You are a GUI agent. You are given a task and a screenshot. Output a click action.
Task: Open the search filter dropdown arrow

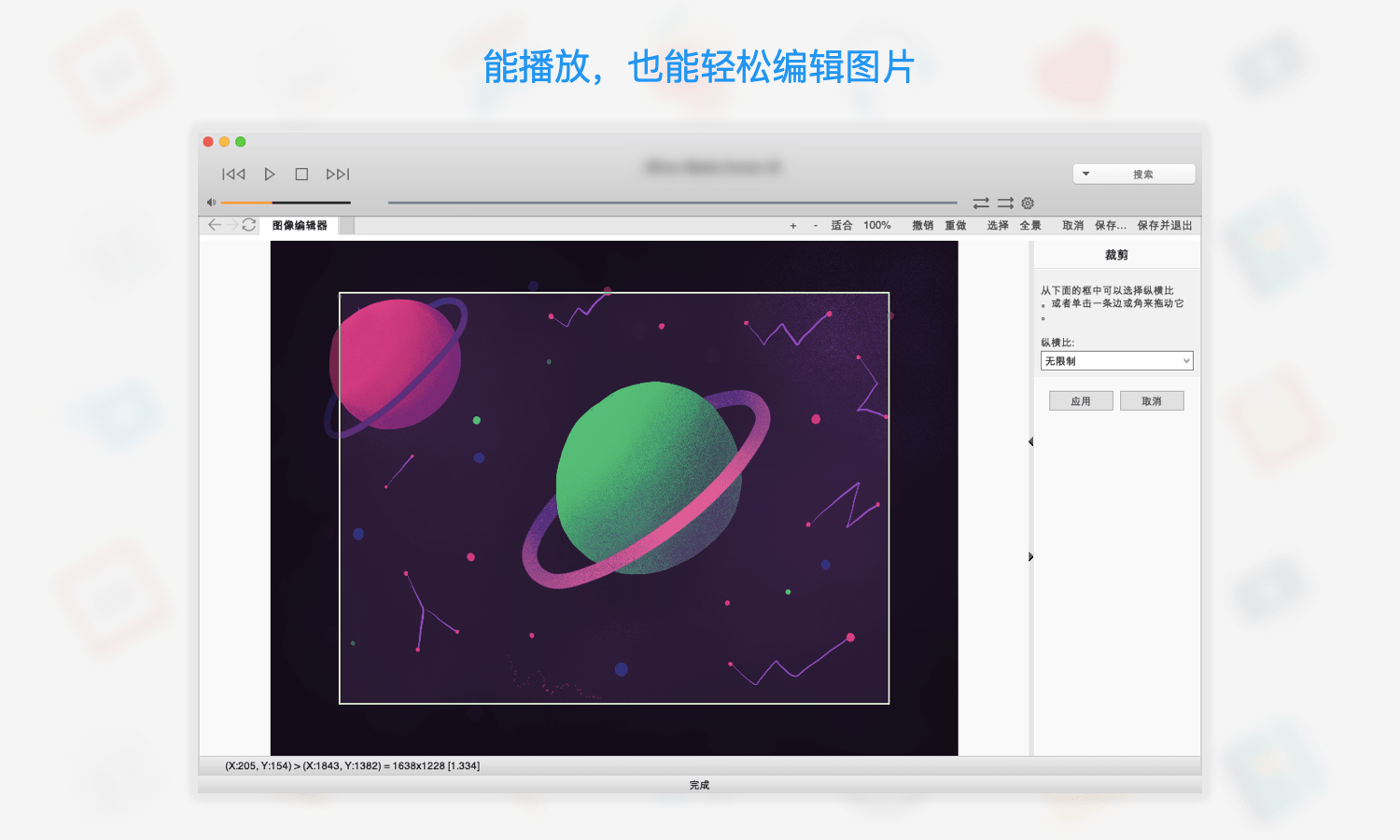tap(1085, 174)
